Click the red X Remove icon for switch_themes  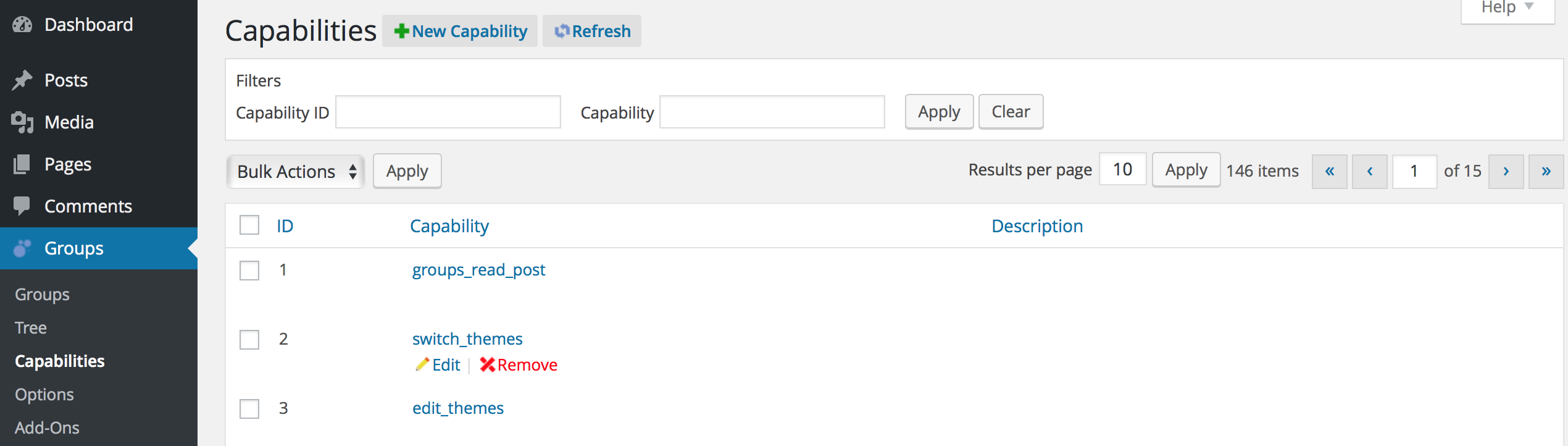pyautogui.click(x=487, y=365)
